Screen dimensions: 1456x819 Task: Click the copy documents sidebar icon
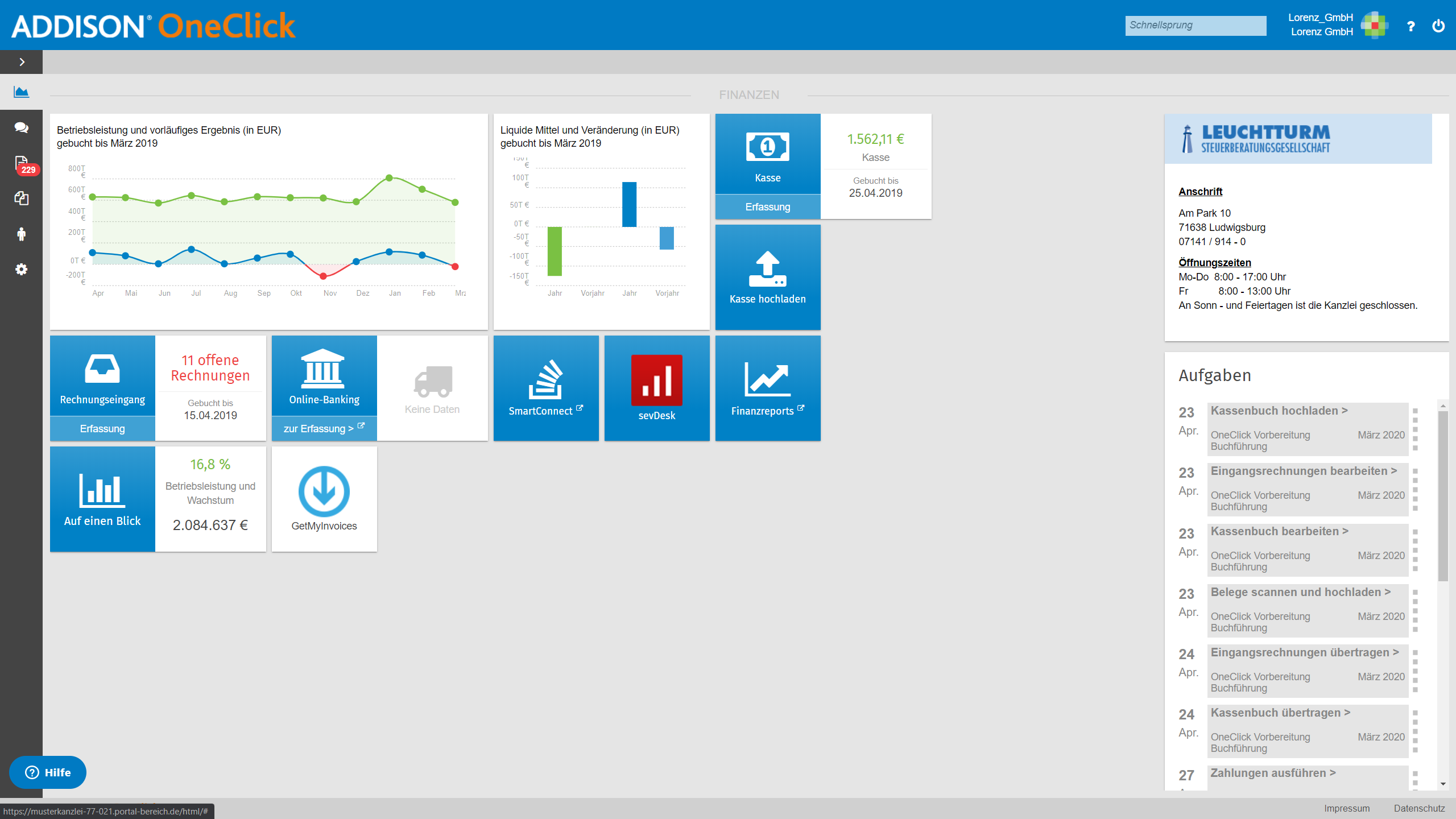point(22,198)
